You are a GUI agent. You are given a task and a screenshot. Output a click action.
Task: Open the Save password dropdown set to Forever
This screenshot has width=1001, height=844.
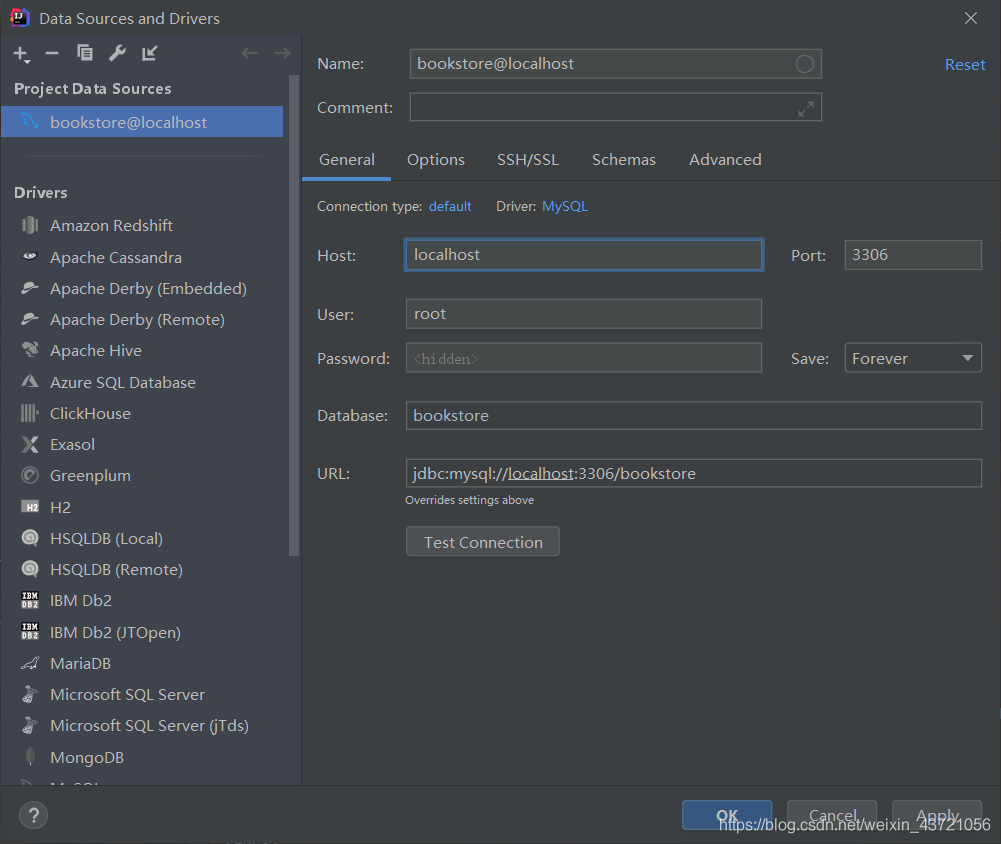click(913, 358)
